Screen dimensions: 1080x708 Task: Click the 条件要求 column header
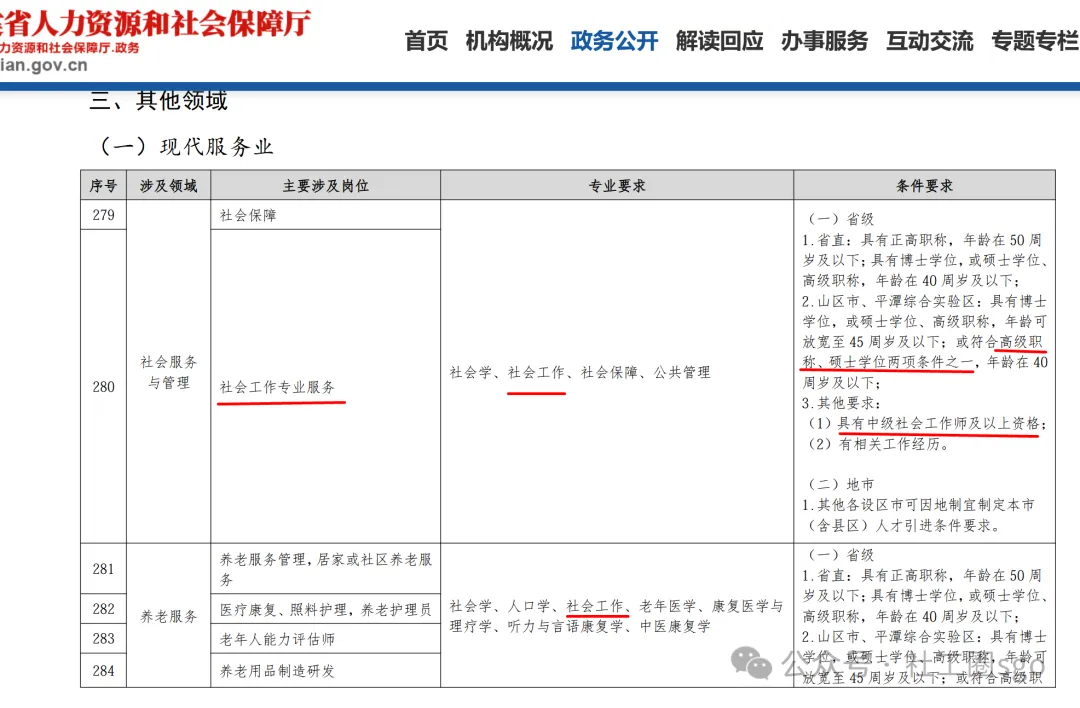924,185
